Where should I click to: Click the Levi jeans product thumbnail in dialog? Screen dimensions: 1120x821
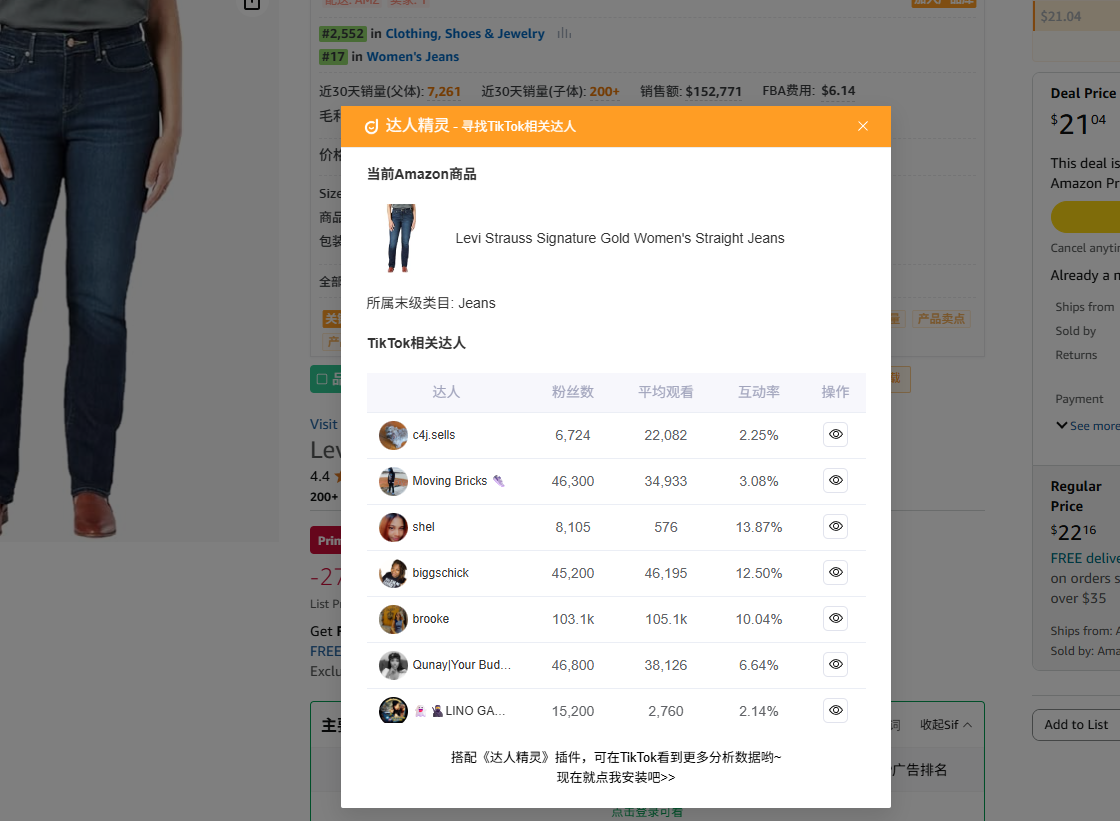401,238
